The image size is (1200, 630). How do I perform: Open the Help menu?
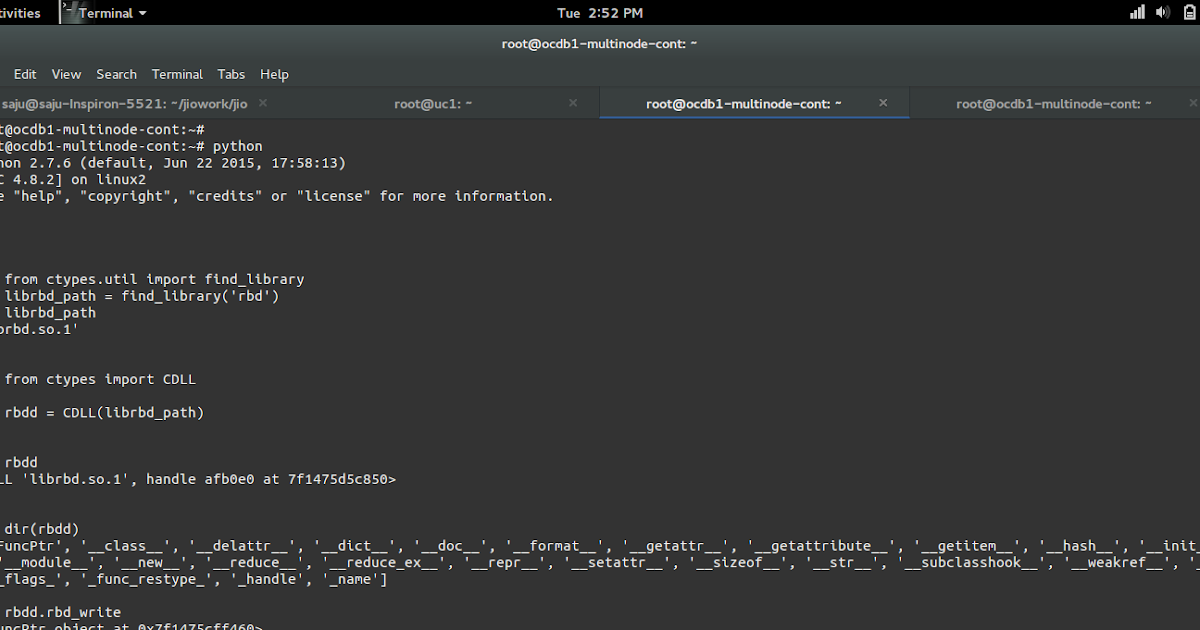[274, 74]
